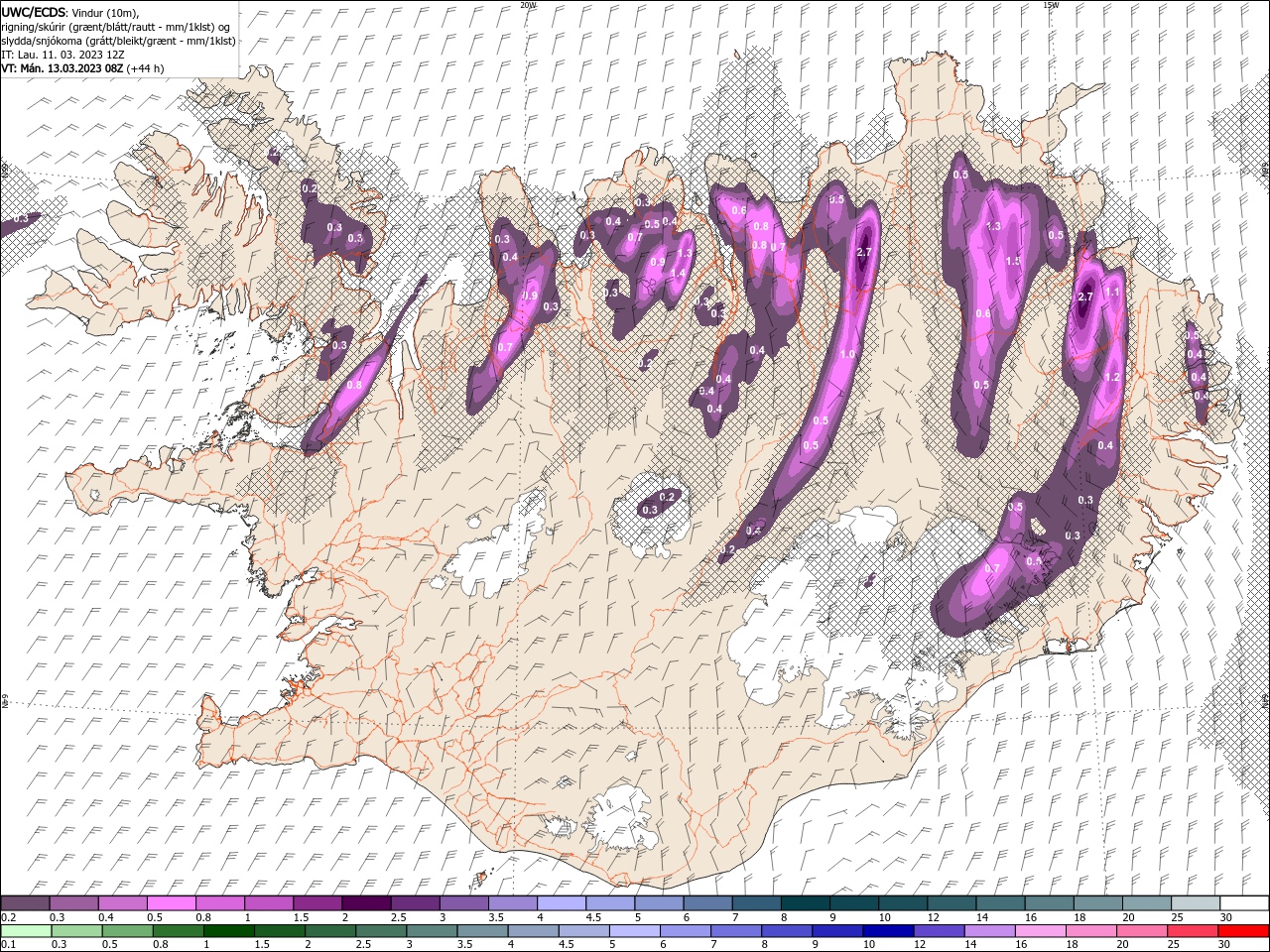Select the 'IT: Lau. 11. 03. 2023 12Z' line
This screenshot has height=952, width=1270.
coord(61,55)
